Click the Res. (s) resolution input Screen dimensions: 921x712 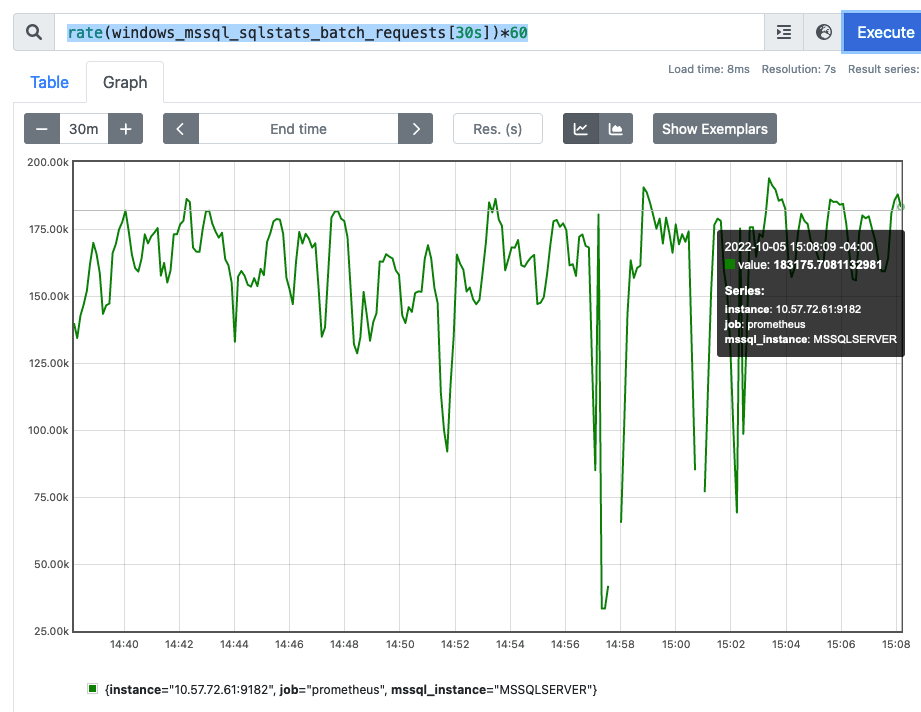pyautogui.click(x=498, y=129)
